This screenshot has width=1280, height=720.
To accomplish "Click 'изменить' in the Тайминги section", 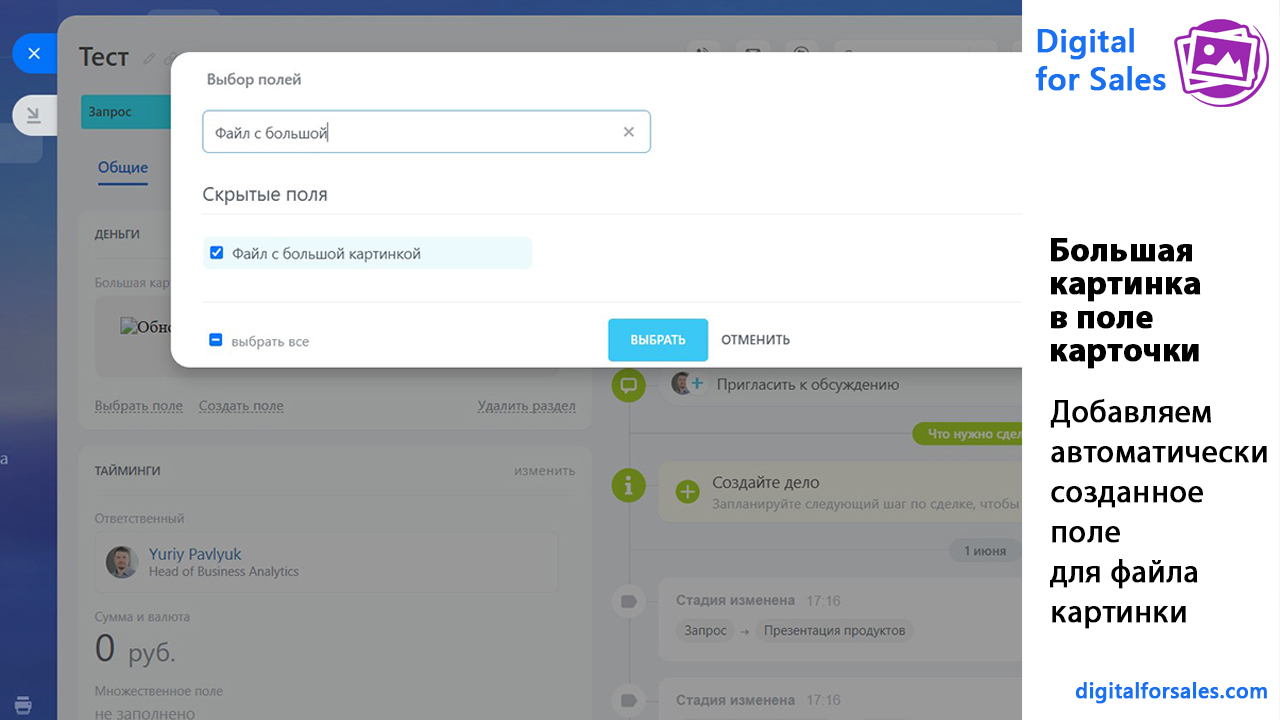I will tap(545, 470).
